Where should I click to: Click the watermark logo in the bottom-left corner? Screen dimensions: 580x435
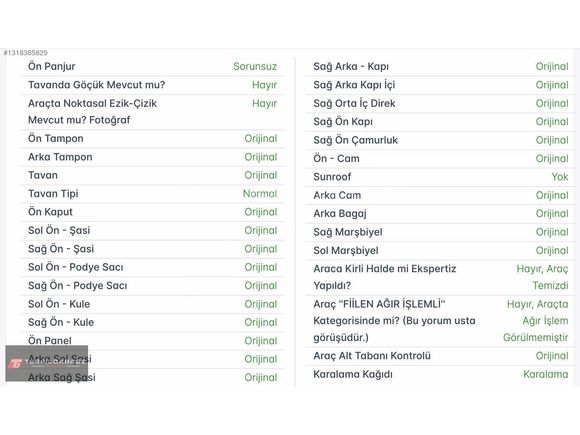point(47,363)
